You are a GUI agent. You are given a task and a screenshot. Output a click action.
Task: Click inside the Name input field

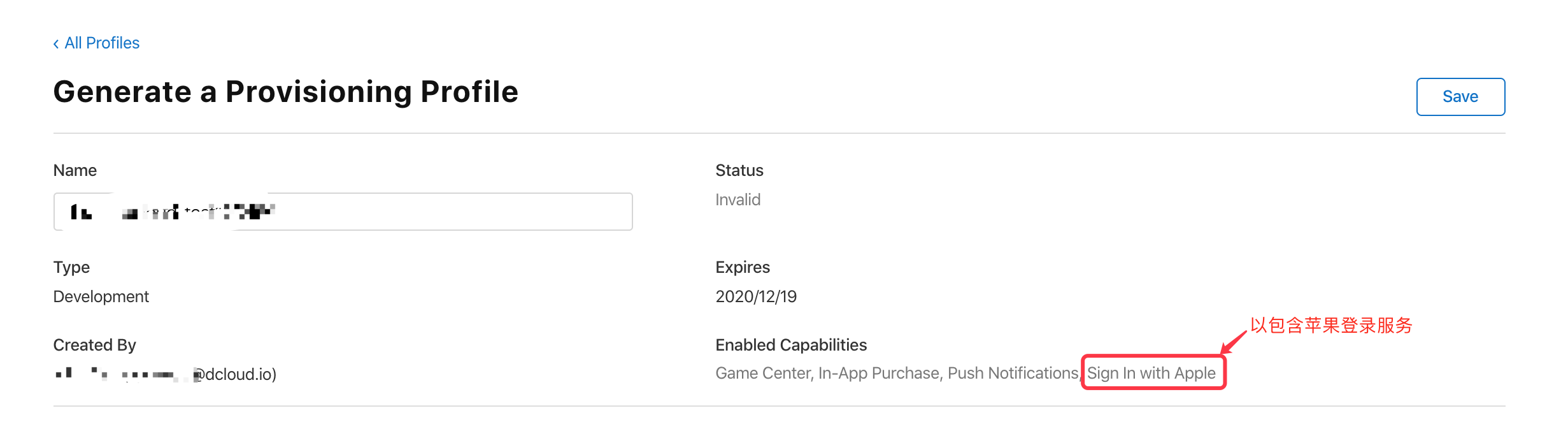tap(343, 212)
